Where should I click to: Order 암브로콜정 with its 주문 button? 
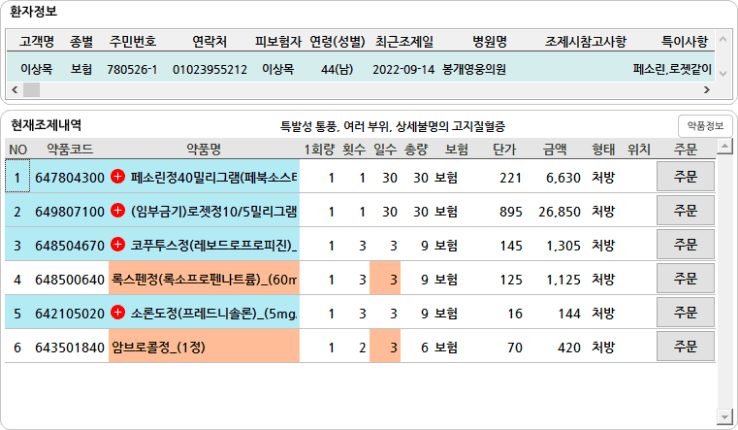click(685, 346)
